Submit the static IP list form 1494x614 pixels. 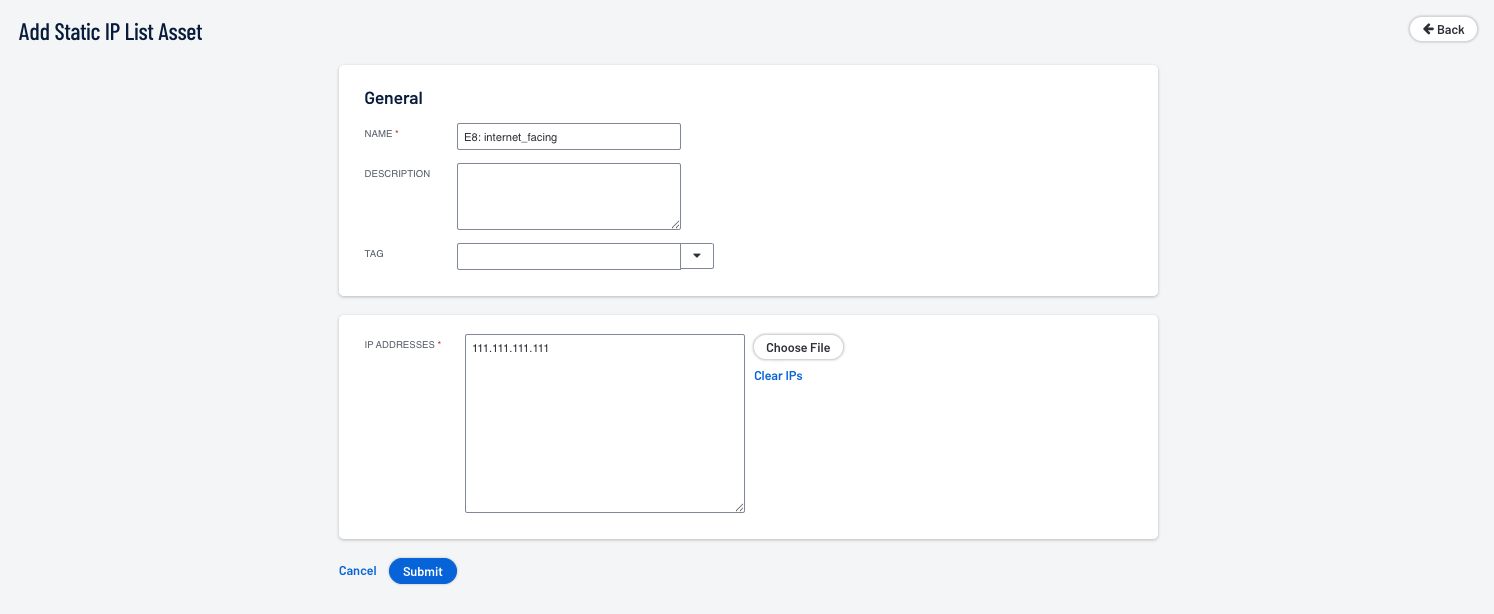point(422,571)
